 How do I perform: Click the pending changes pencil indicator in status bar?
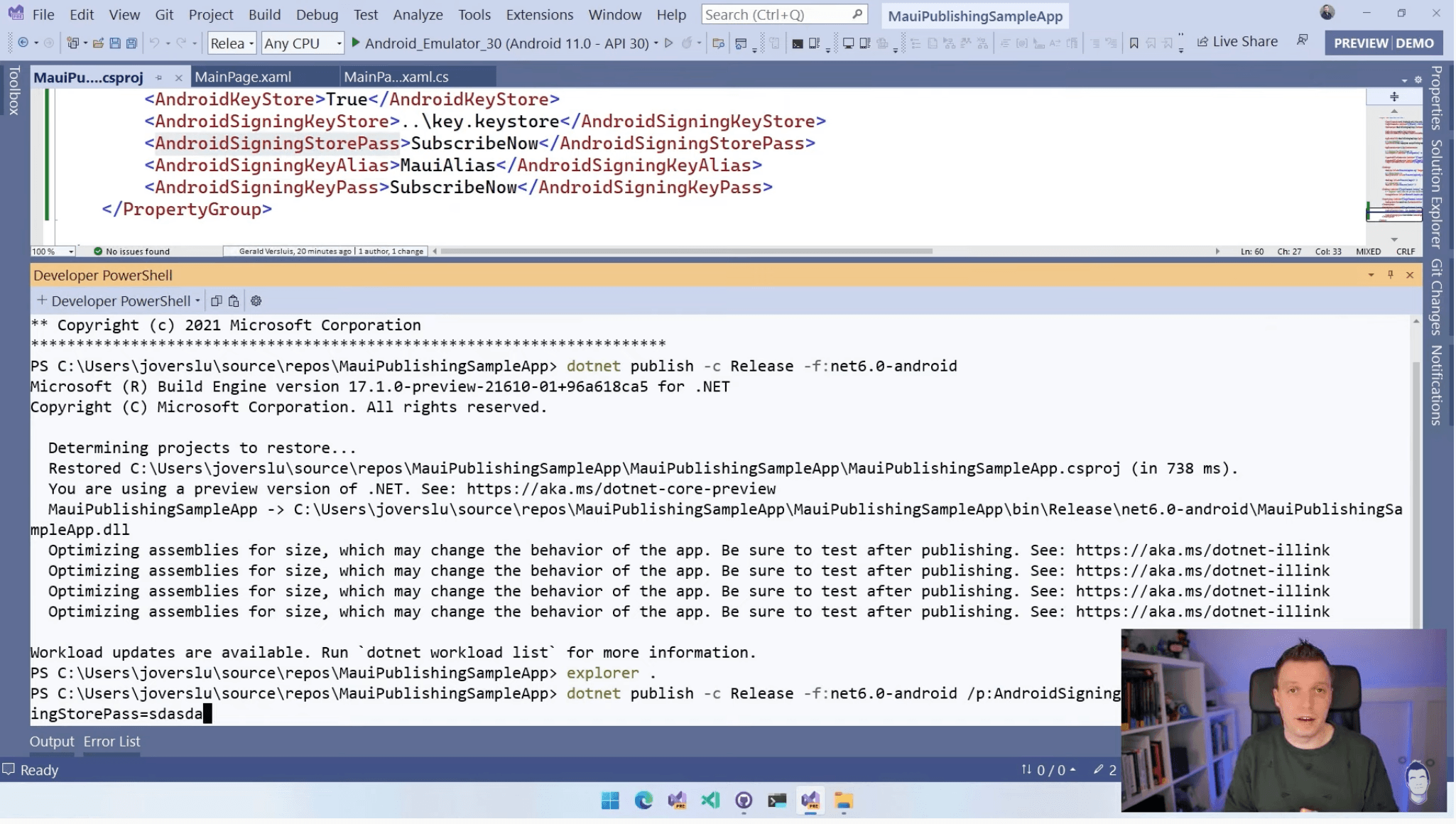click(1105, 769)
